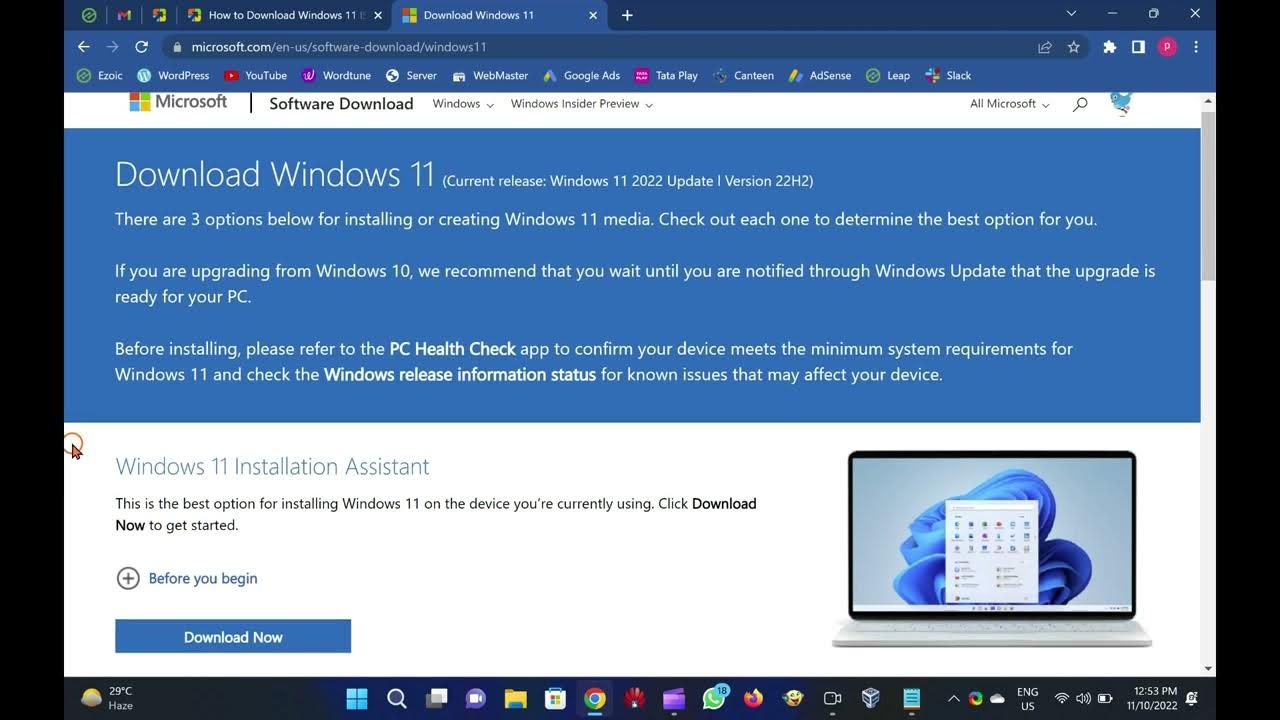Screen dimensions: 1280x720
Task: Share this page icon in address bar
Action: coord(1045,47)
